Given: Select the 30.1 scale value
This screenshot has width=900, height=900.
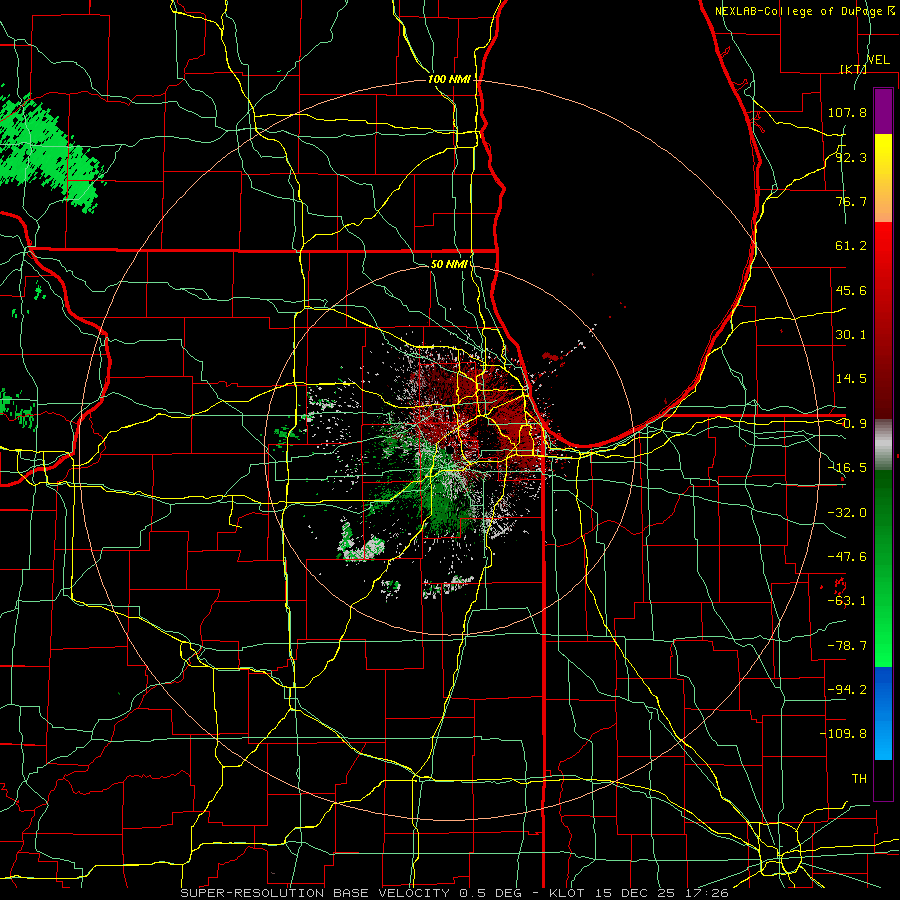Looking at the screenshot, I should point(851,335).
